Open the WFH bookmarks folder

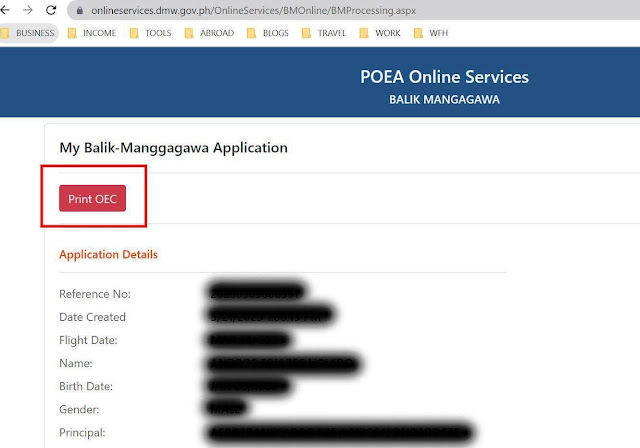pyautogui.click(x=431, y=33)
